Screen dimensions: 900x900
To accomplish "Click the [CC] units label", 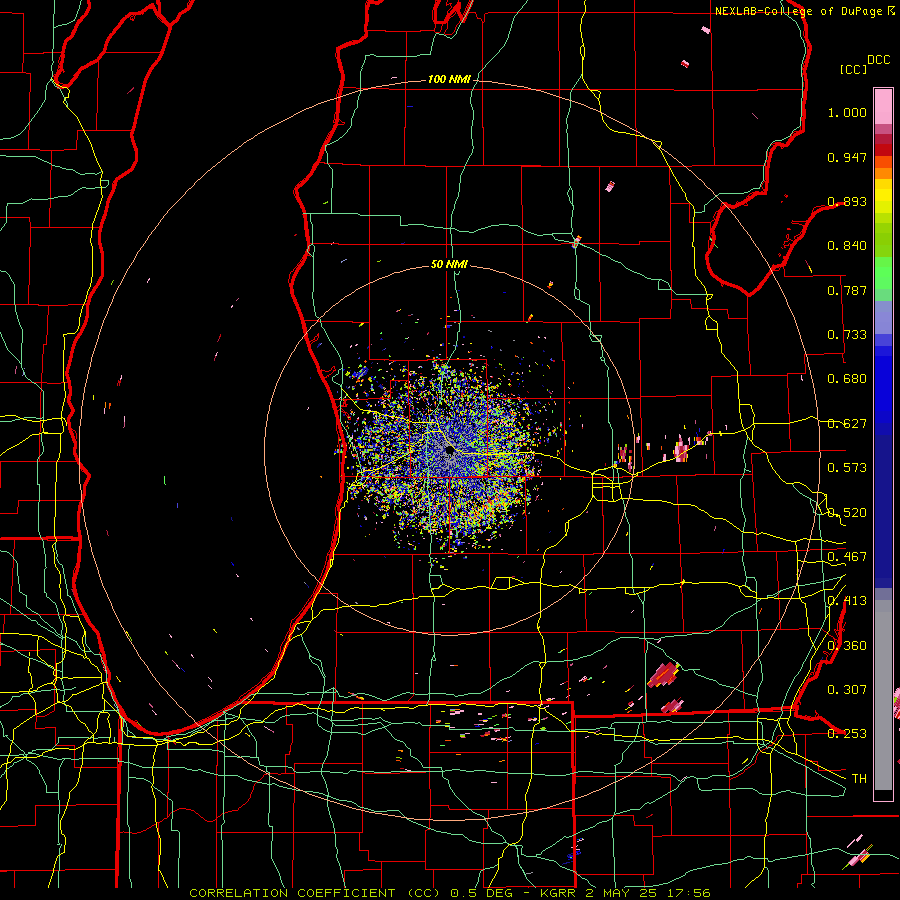I will coord(853,69).
